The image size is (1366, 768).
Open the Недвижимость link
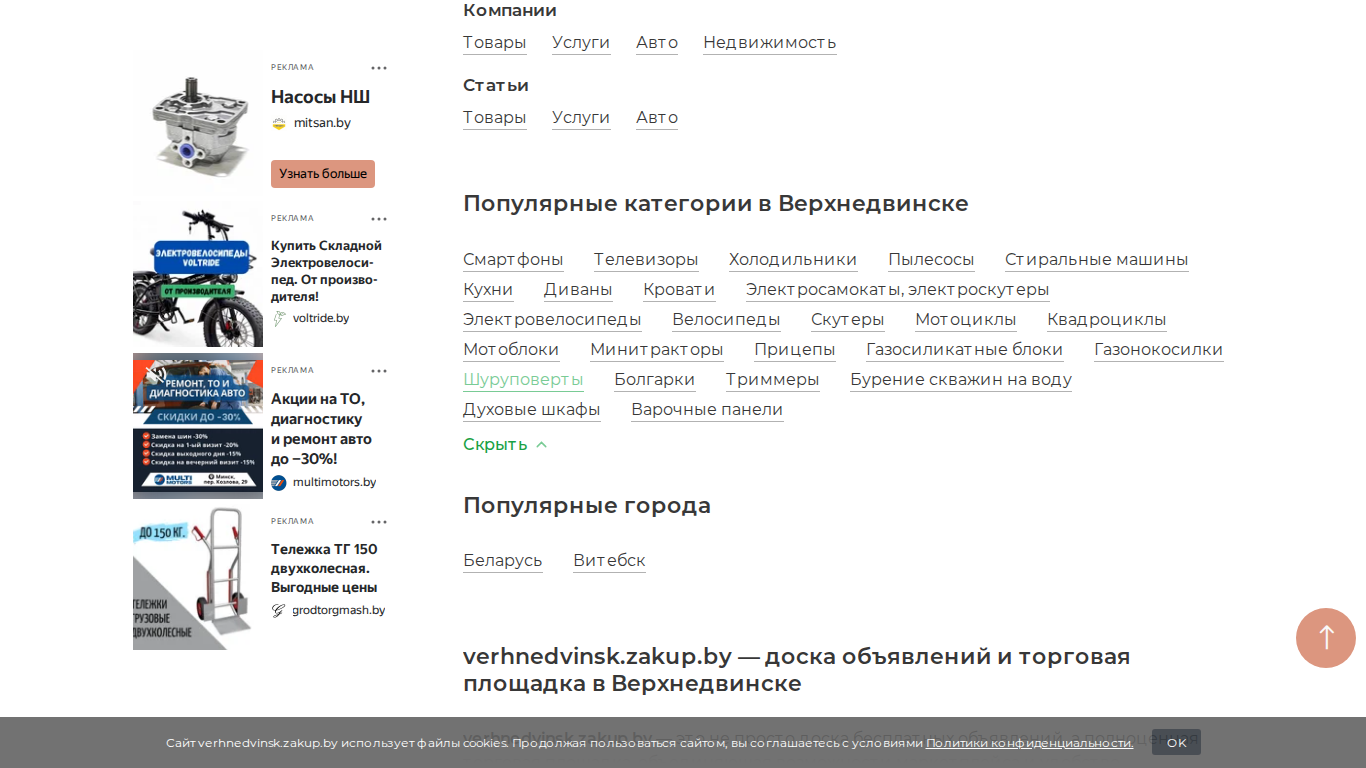tap(770, 43)
